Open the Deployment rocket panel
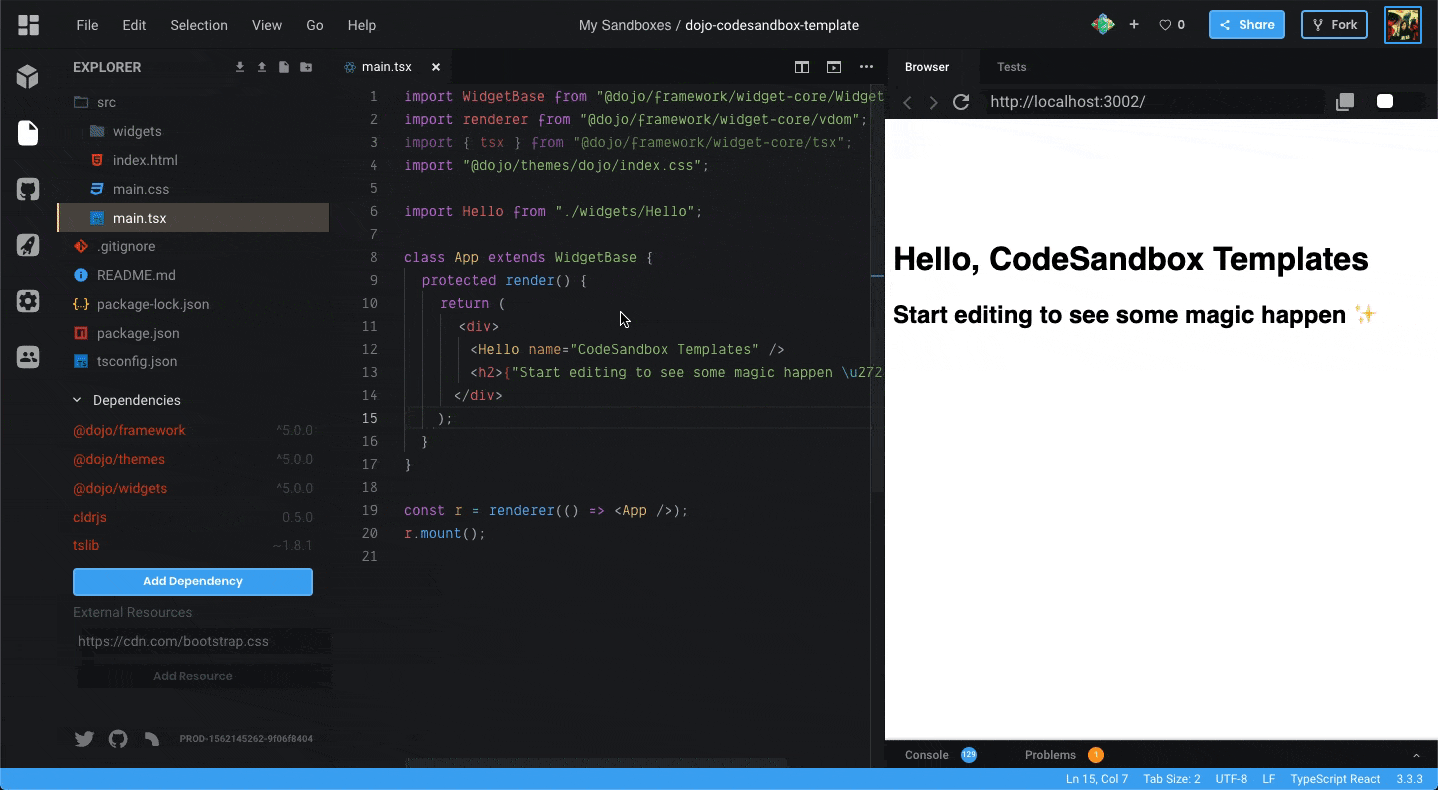Screen dimensions: 1438x790 click(x=29, y=245)
